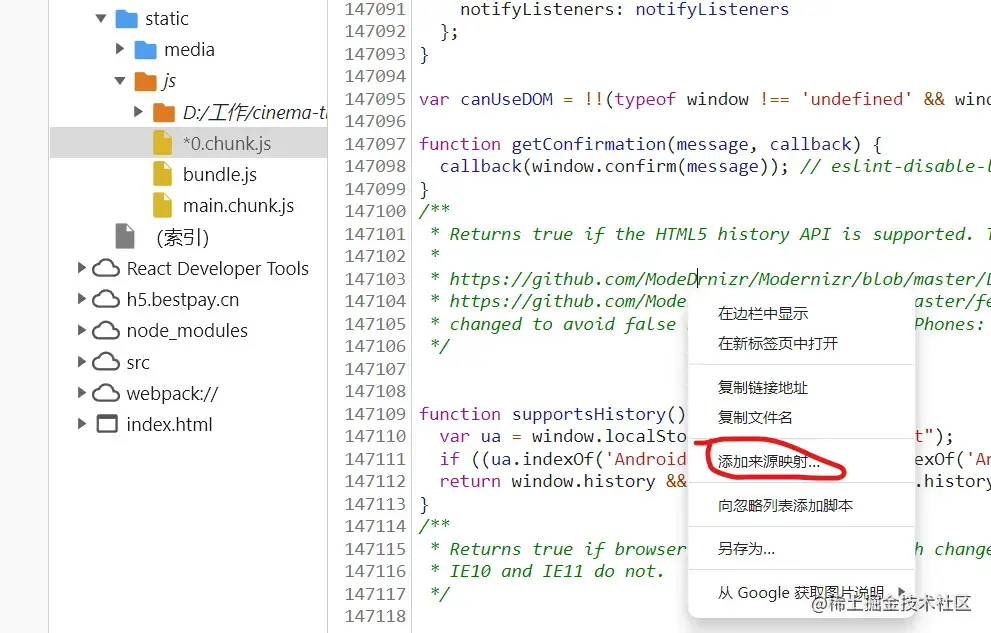This screenshot has height=633, width=991.
Task: Click line number 147095 in gutter
Action: [375, 99]
